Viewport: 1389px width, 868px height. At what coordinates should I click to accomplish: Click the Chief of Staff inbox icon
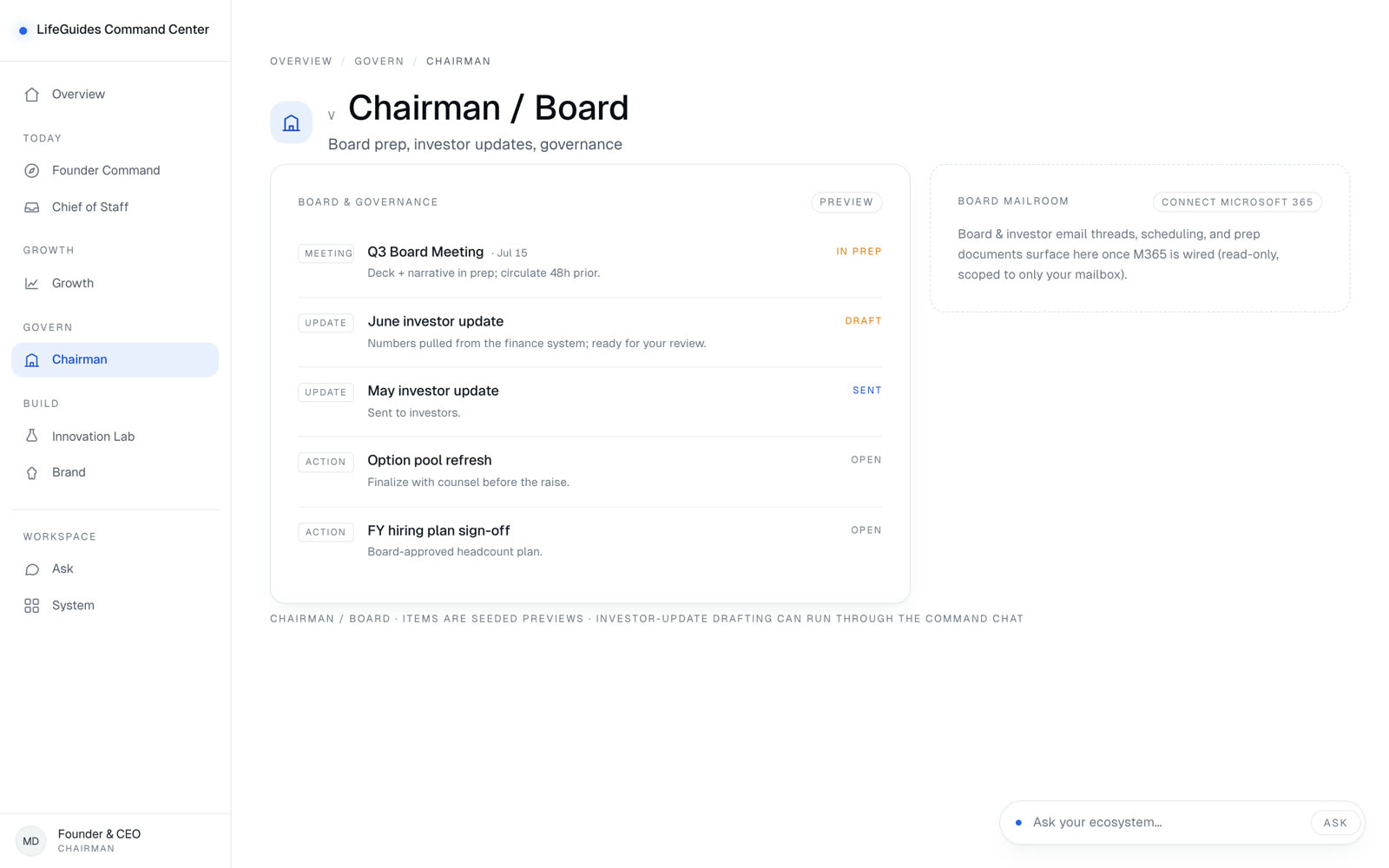pos(32,207)
